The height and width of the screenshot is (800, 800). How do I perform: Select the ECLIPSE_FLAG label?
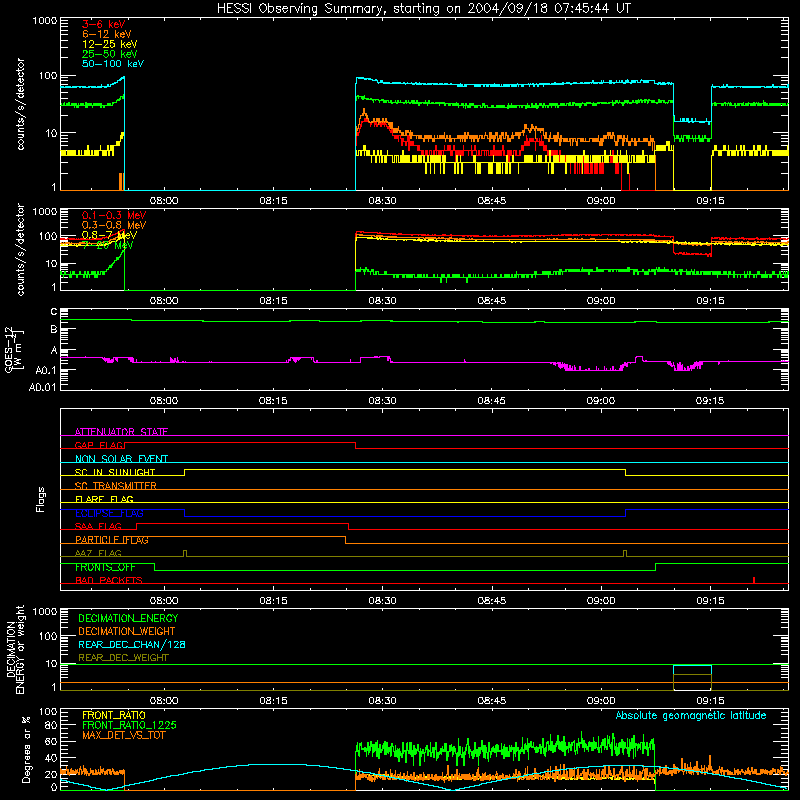(x=109, y=513)
